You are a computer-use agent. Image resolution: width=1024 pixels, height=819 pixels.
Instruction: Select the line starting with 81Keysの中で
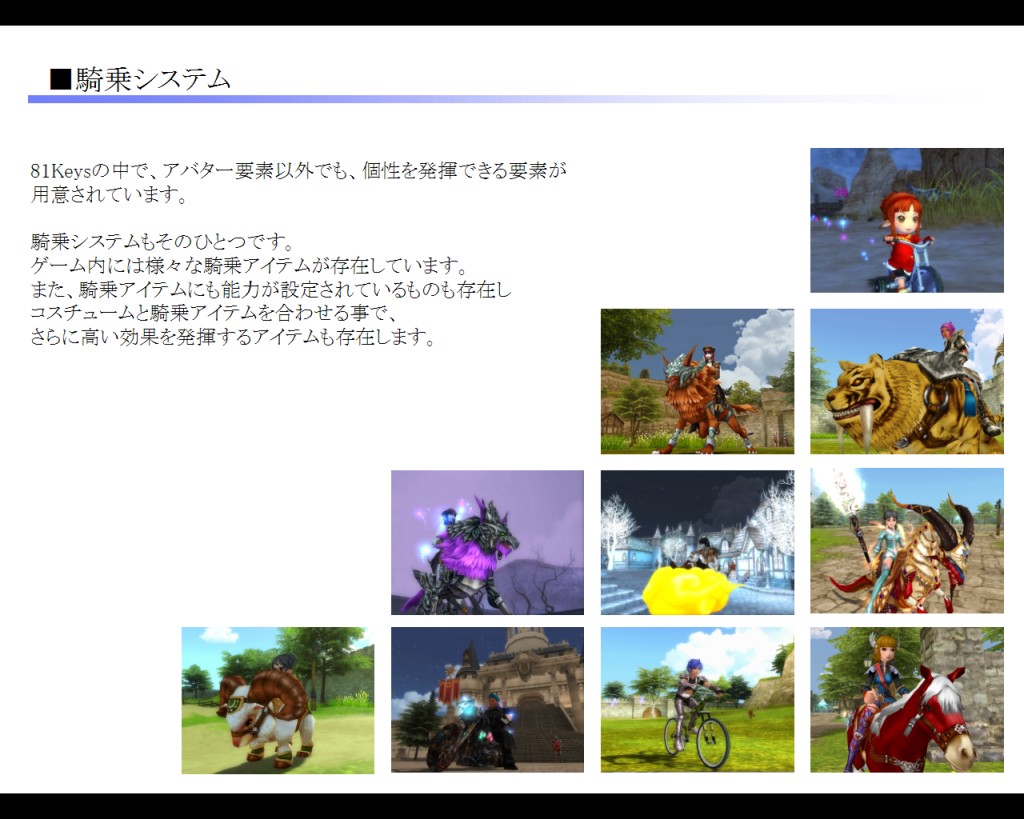point(298,170)
